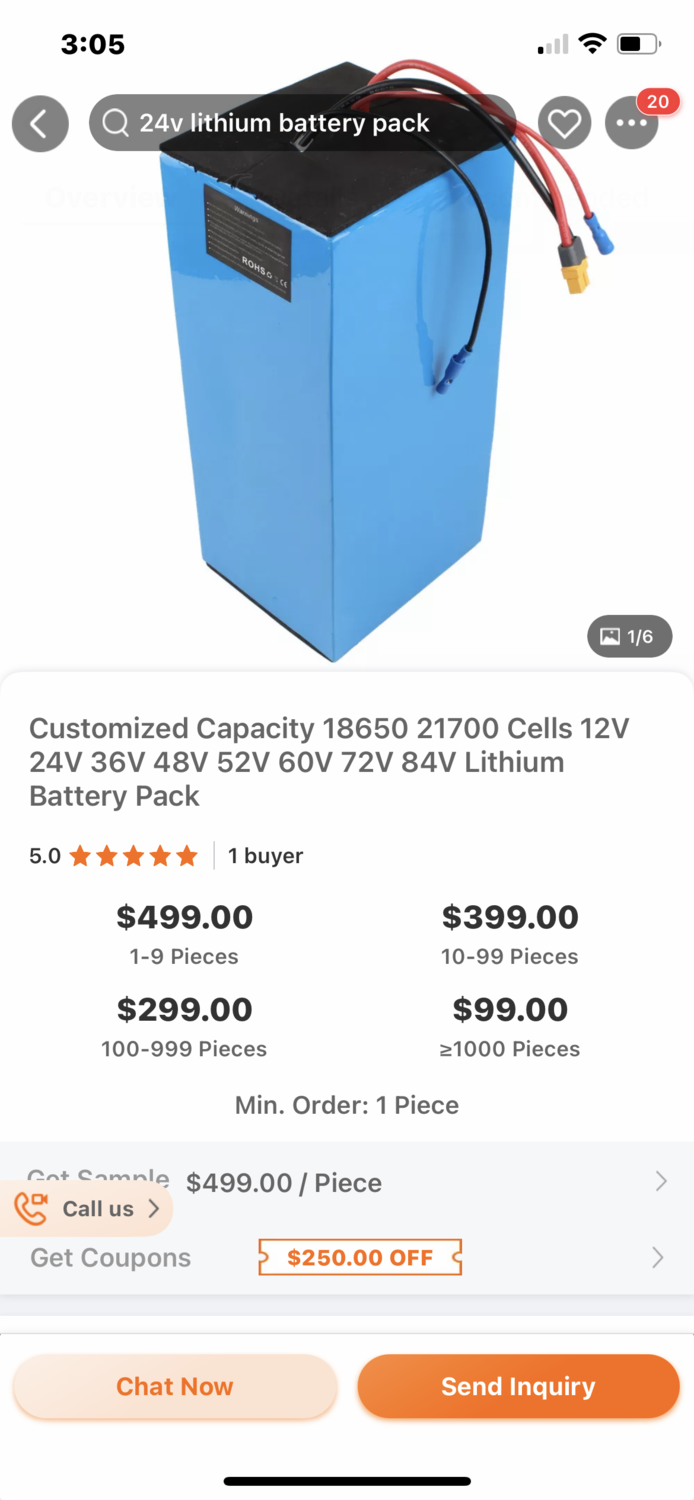This screenshot has height=1500, width=694.
Task: Expand the Get Coupons row chevron
Action: [658, 1257]
